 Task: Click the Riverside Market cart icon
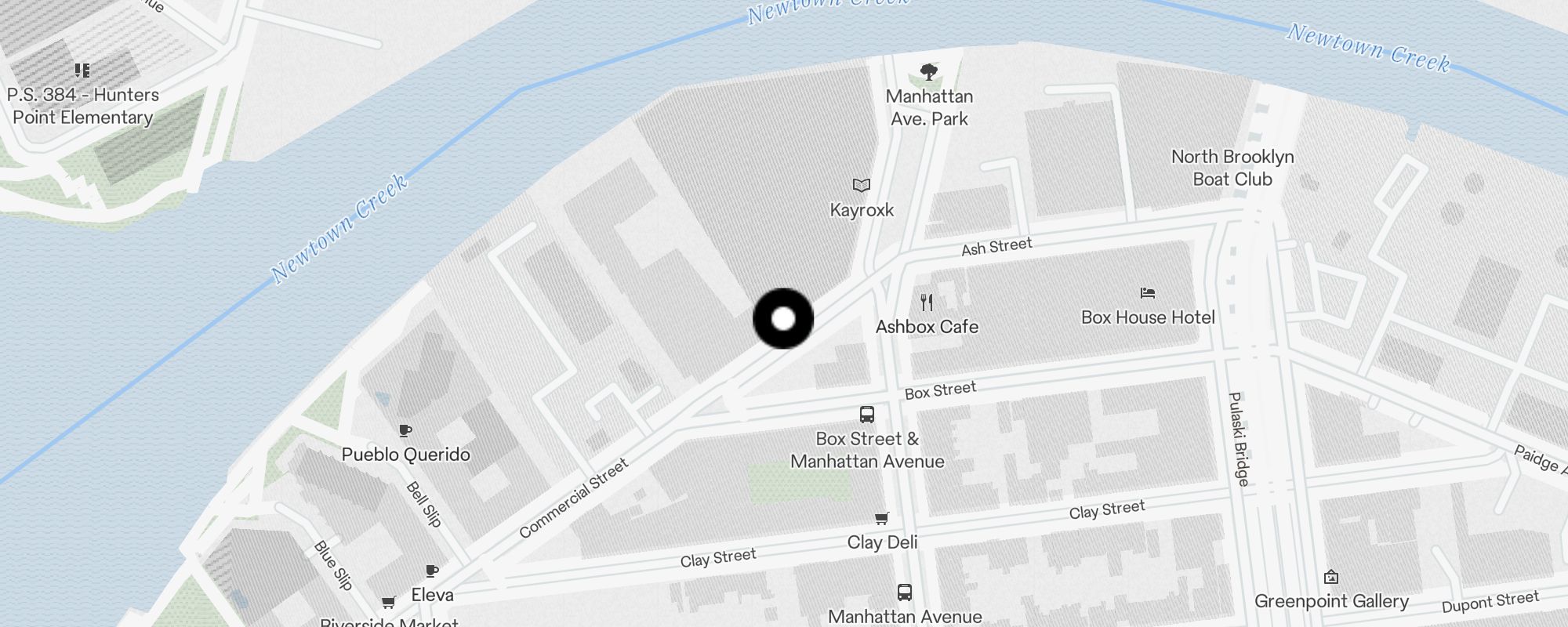tap(388, 602)
